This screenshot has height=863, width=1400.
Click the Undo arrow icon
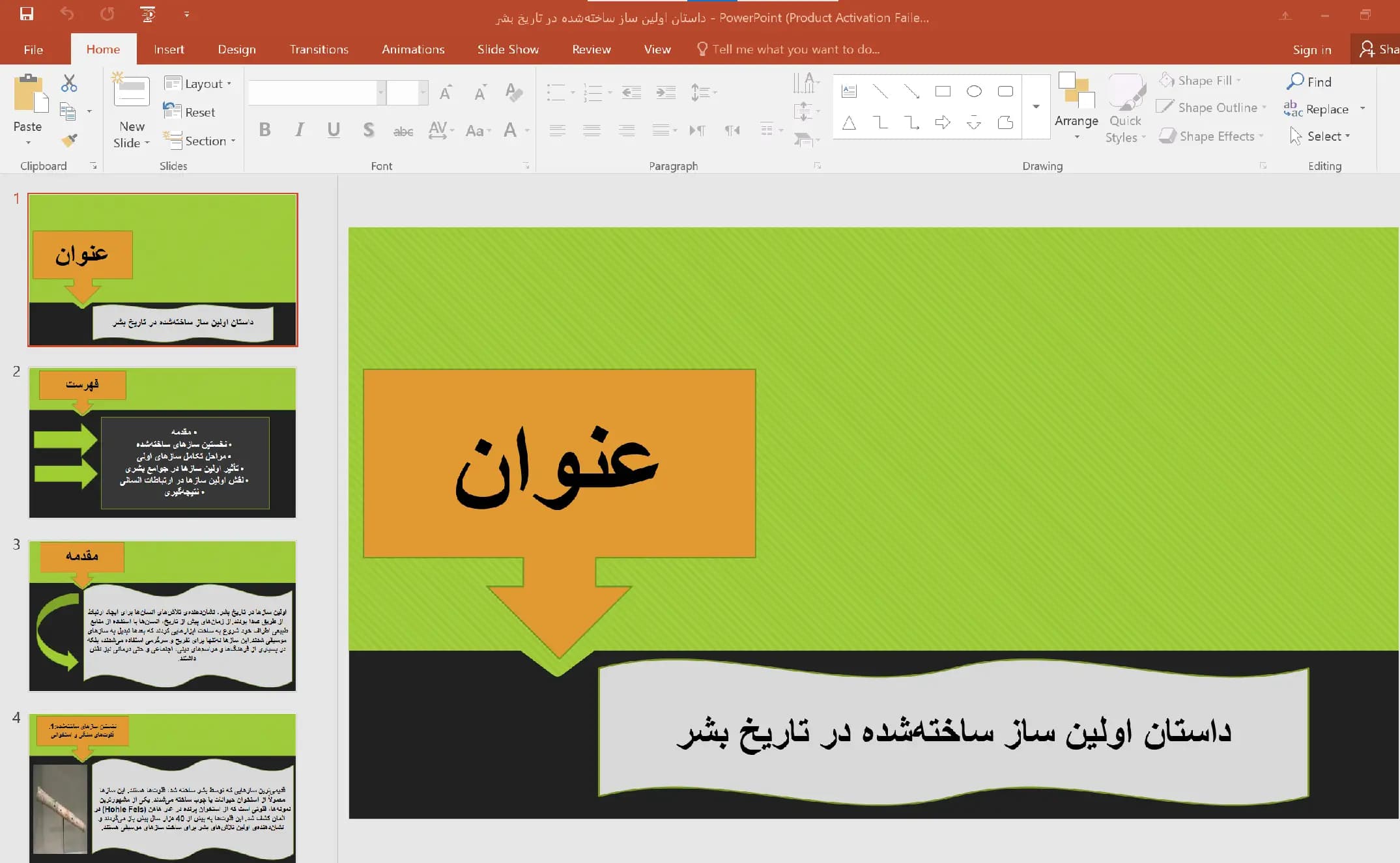(67, 14)
